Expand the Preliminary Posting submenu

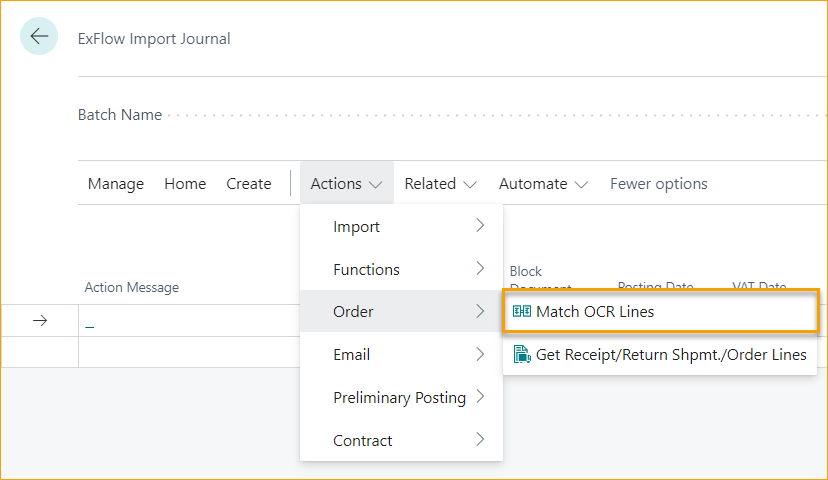coord(401,397)
